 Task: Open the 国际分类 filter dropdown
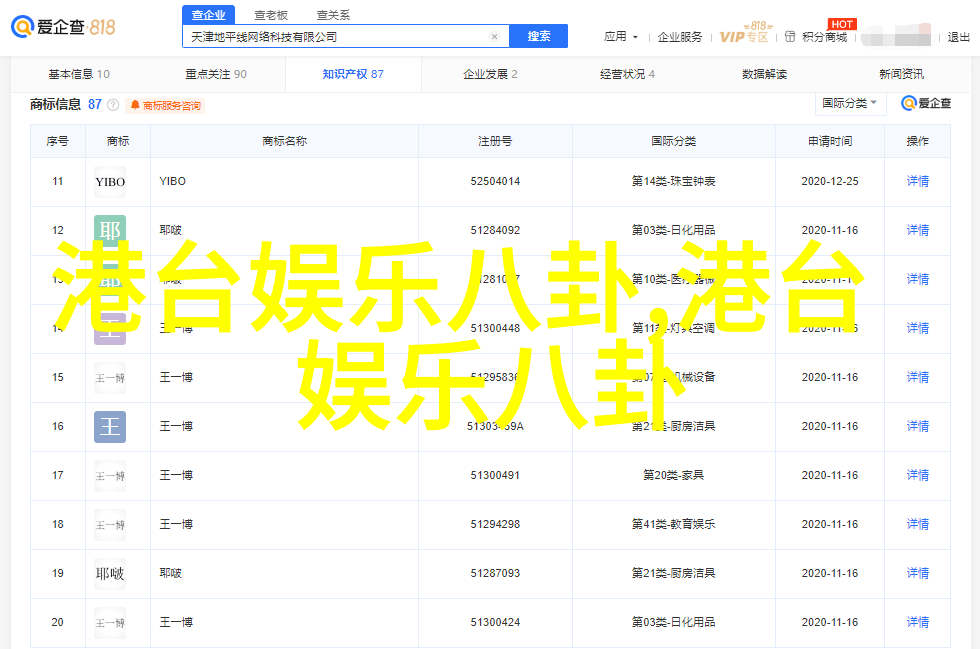coord(850,103)
